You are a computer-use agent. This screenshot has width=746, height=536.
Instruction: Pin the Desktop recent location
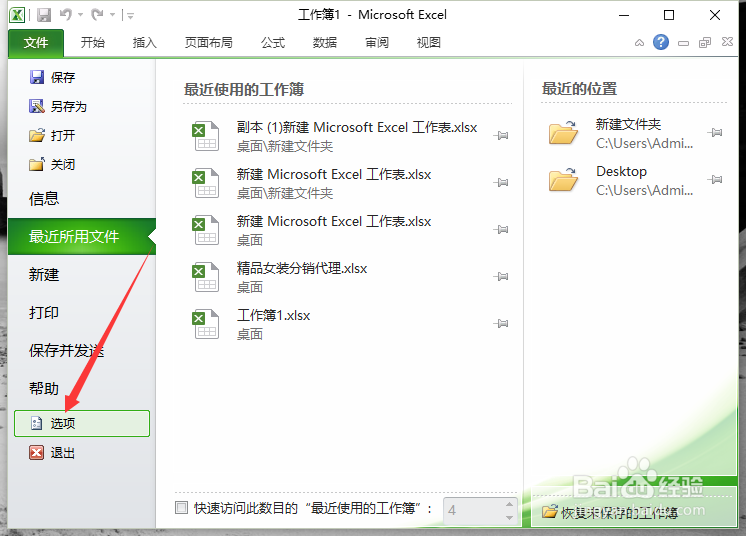coord(715,180)
